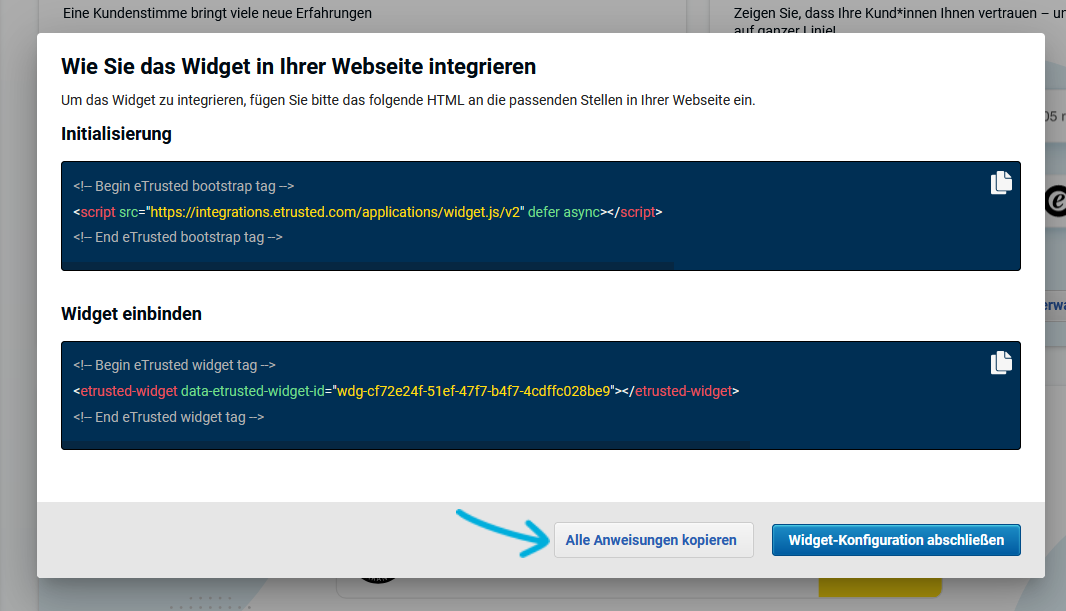Click 'data-etrusted-widget-id' attribute text
The height and width of the screenshot is (611, 1066).
(x=253, y=391)
